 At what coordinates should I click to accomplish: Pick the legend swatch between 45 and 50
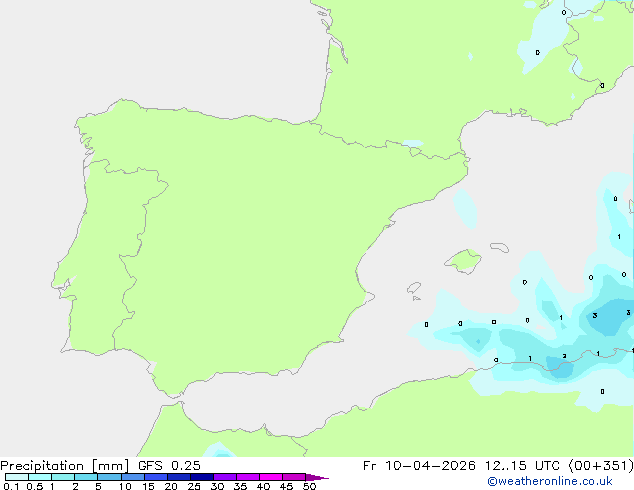[294, 477]
